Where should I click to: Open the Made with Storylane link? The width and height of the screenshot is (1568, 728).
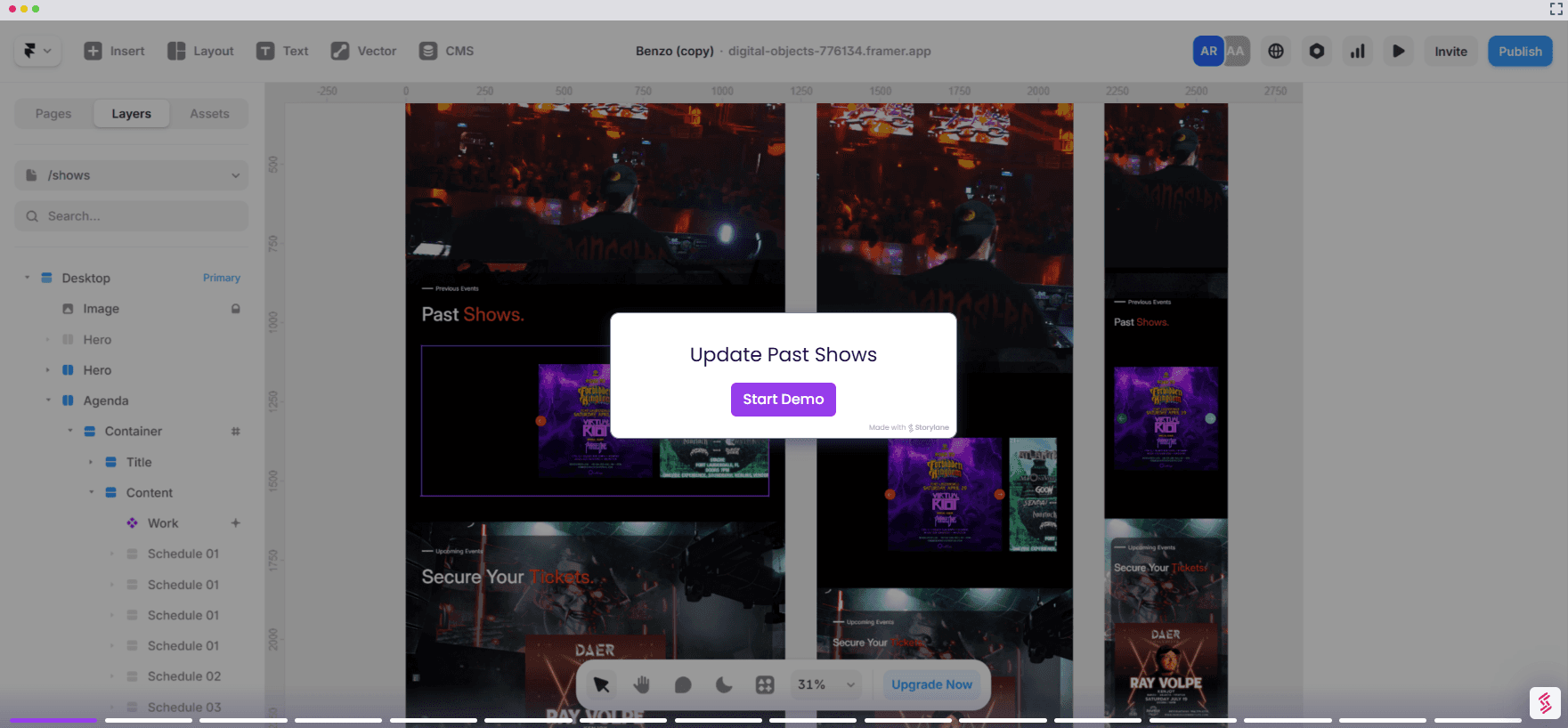(909, 427)
